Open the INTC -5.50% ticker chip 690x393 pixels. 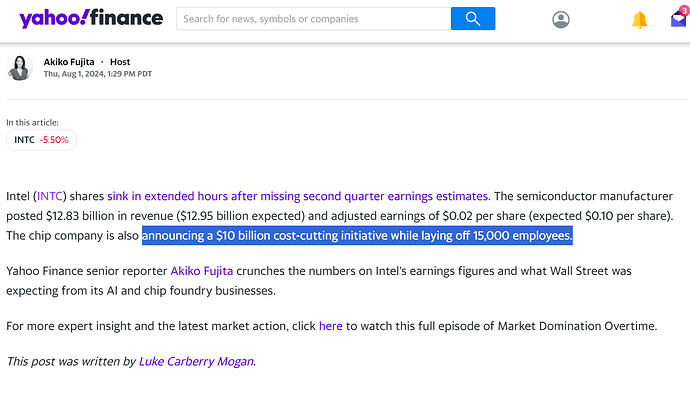(x=41, y=140)
